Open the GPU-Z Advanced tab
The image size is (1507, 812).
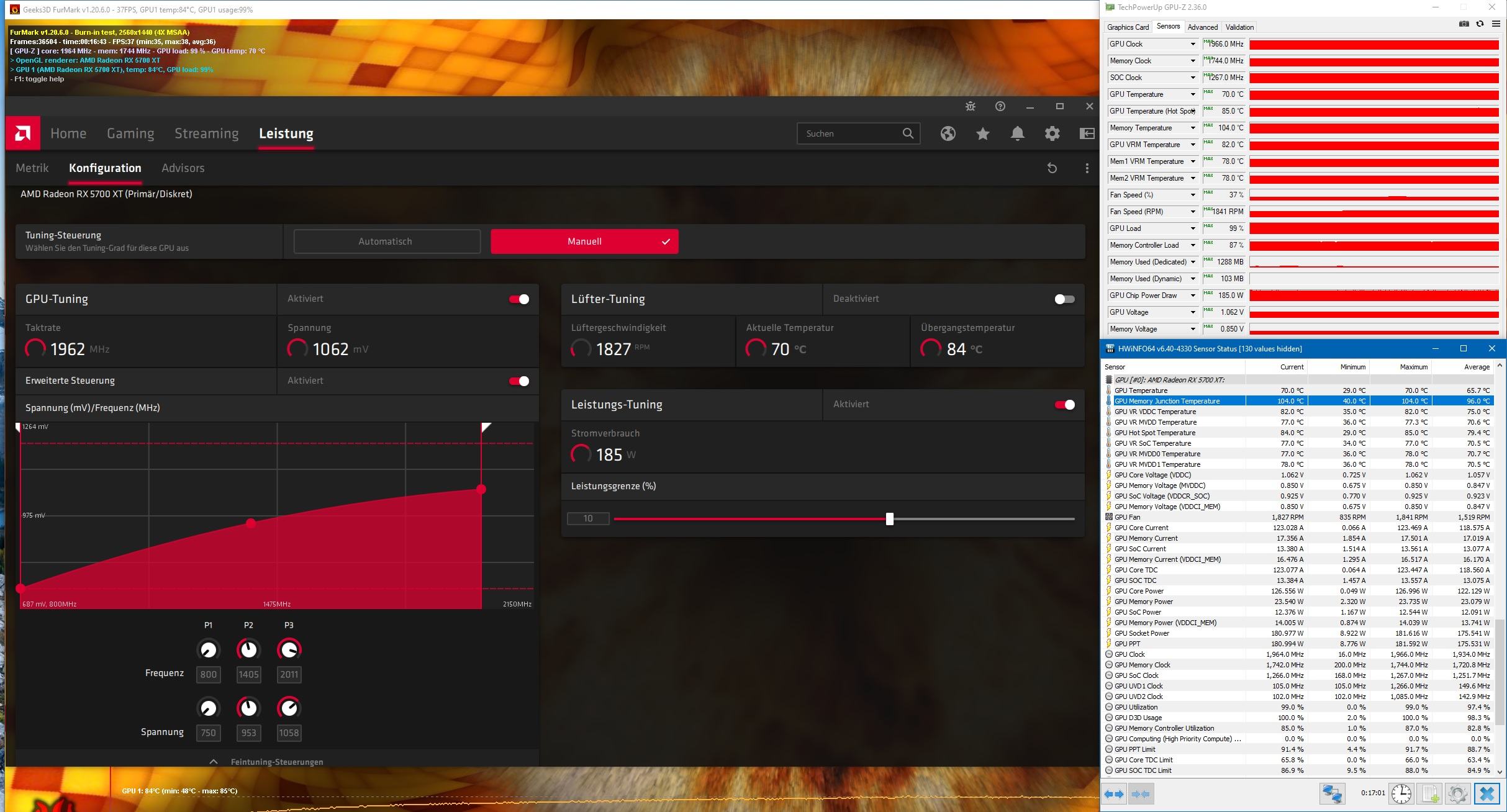pyautogui.click(x=1203, y=27)
